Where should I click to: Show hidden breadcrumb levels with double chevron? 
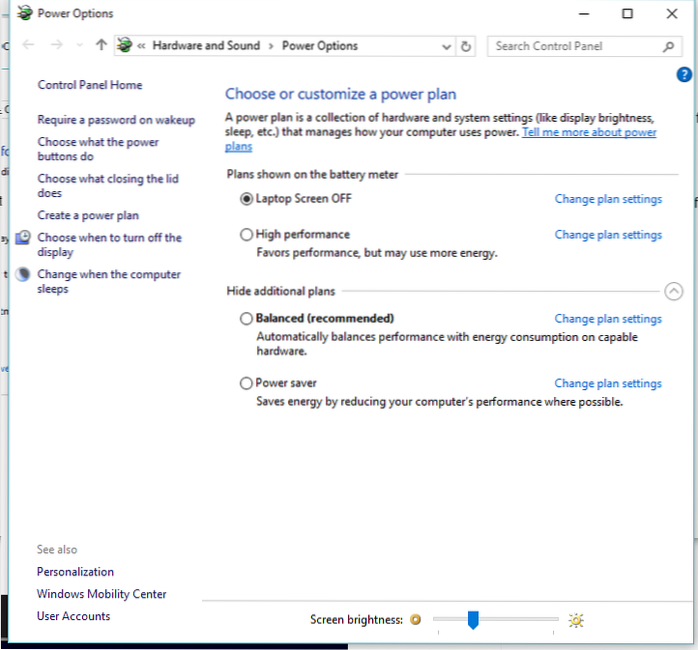[142, 46]
